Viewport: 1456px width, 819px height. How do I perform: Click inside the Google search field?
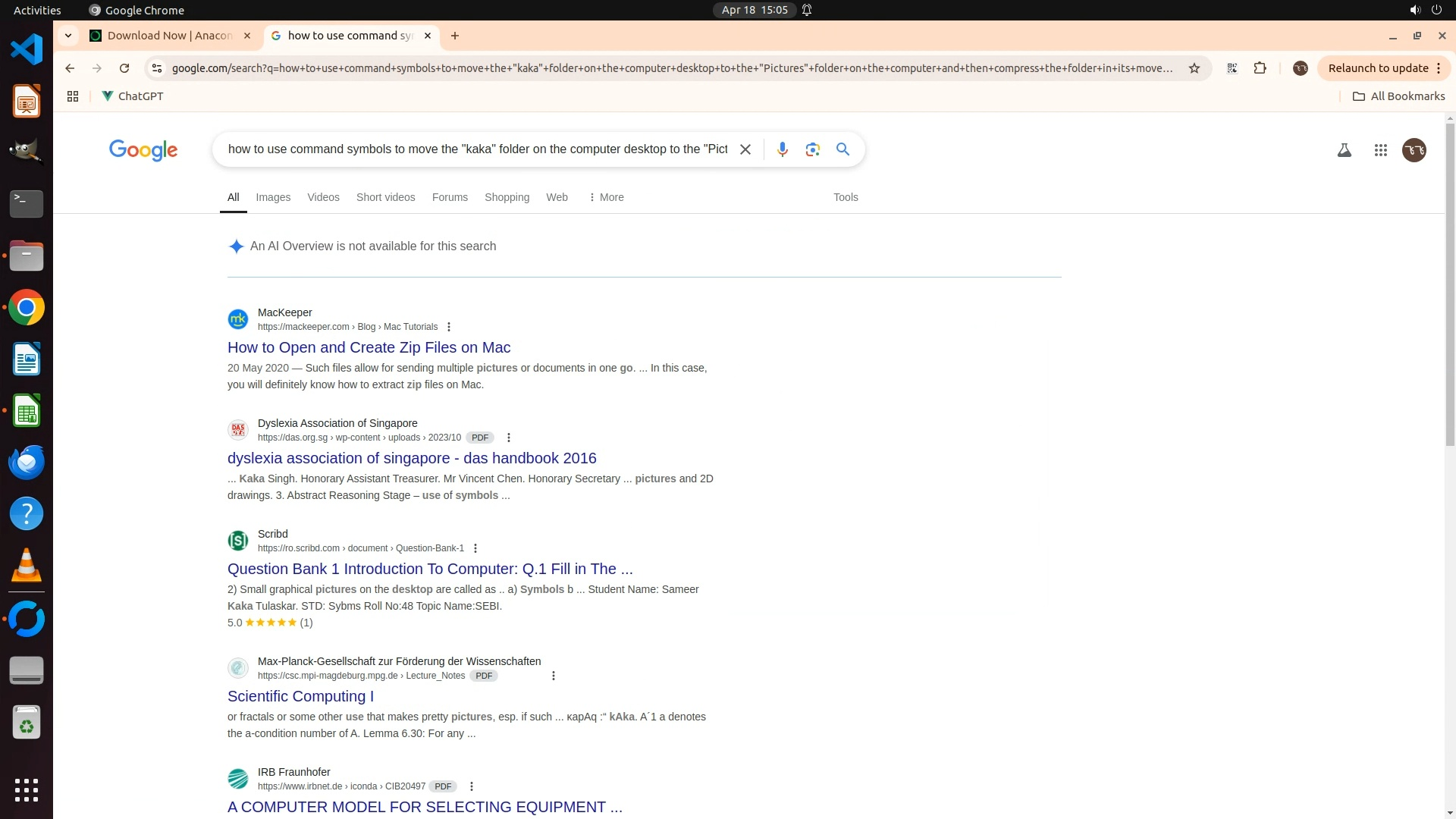tap(478, 149)
